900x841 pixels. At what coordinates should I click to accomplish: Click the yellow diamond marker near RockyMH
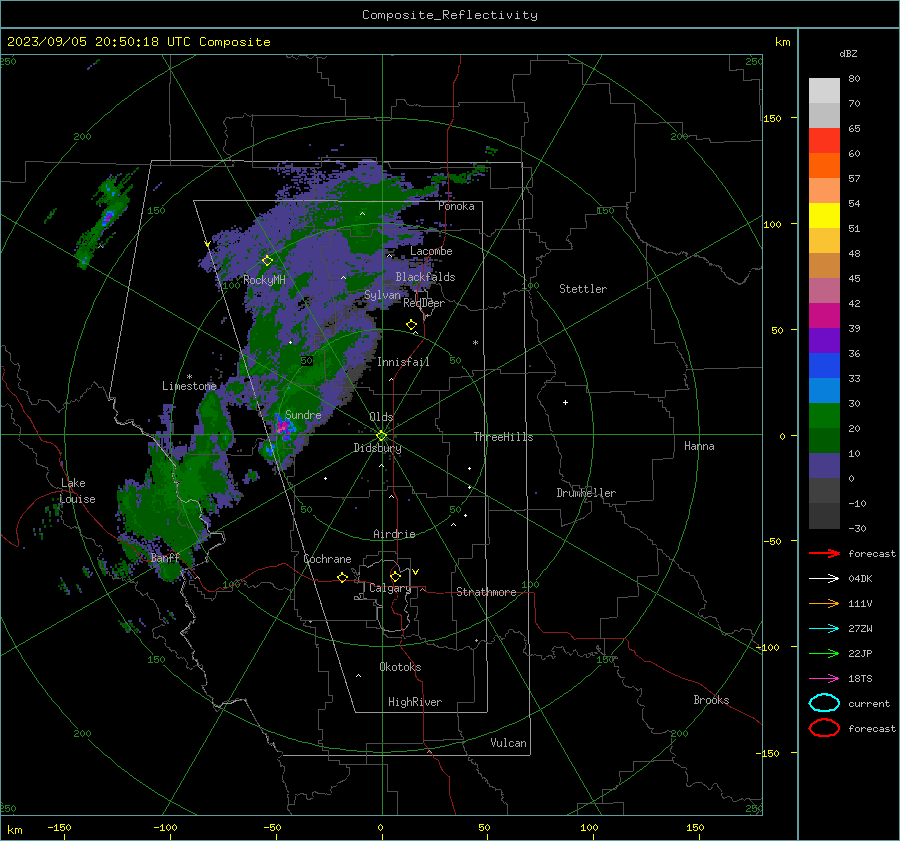267,261
